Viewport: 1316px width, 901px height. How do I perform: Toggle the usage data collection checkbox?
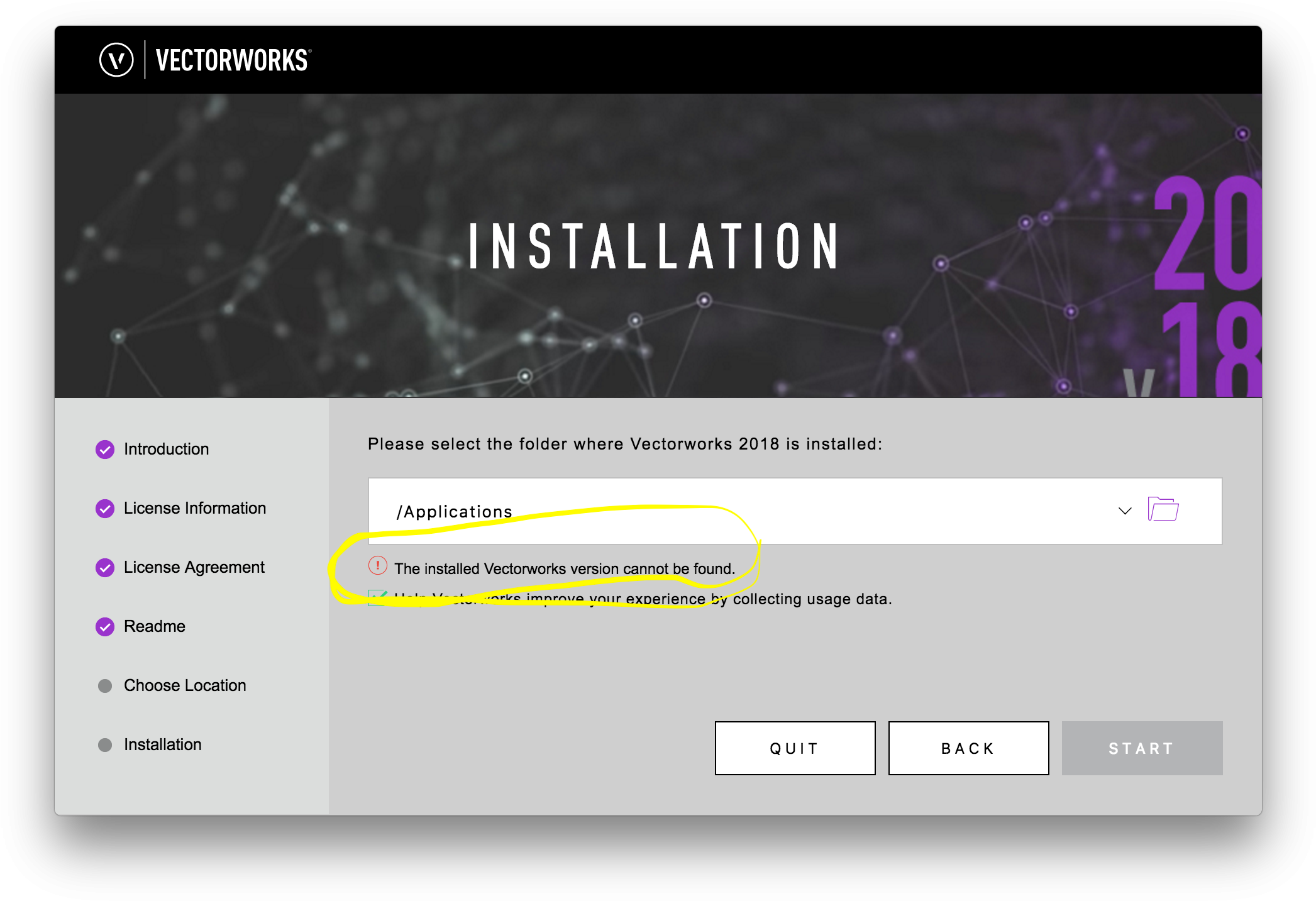coord(377,598)
